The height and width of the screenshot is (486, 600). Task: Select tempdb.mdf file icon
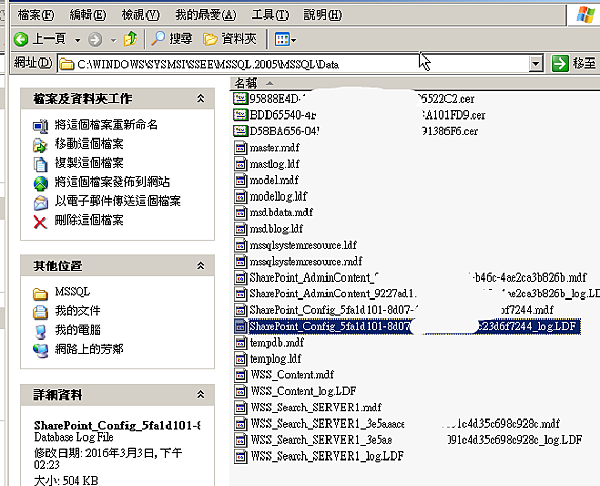pyautogui.click(x=240, y=343)
